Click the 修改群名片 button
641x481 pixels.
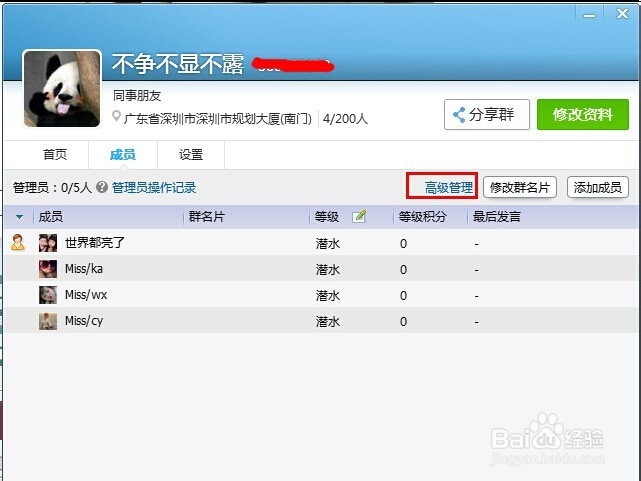click(520, 188)
